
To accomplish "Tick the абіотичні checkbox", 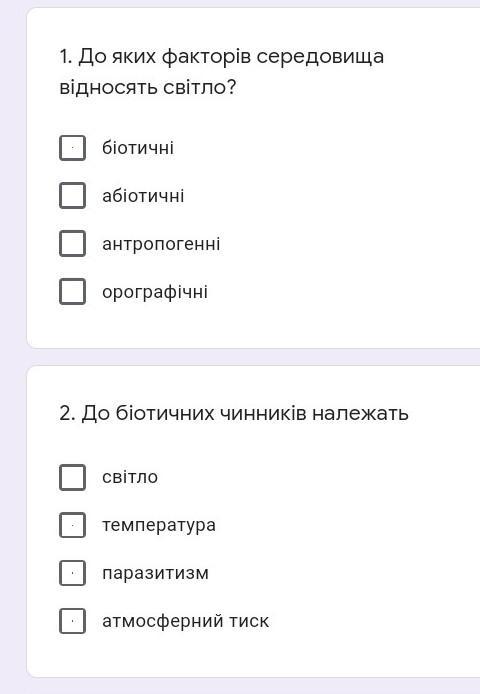I will coord(72,196).
